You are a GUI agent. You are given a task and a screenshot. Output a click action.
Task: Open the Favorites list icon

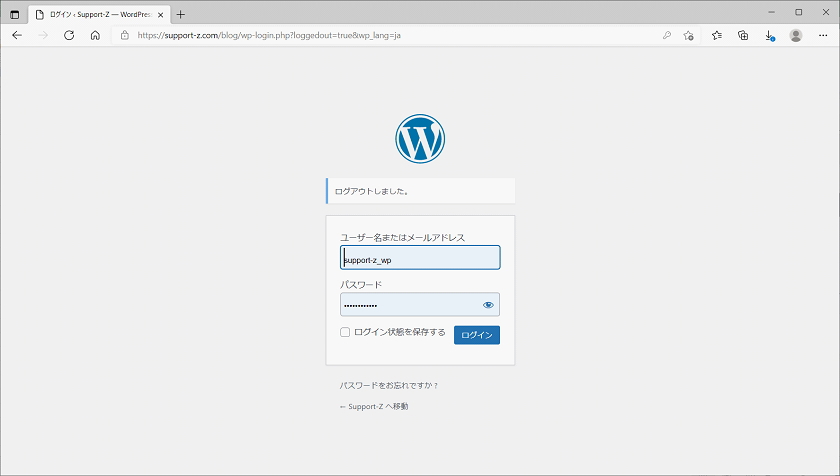pyautogui.click(x=717, y=35)
